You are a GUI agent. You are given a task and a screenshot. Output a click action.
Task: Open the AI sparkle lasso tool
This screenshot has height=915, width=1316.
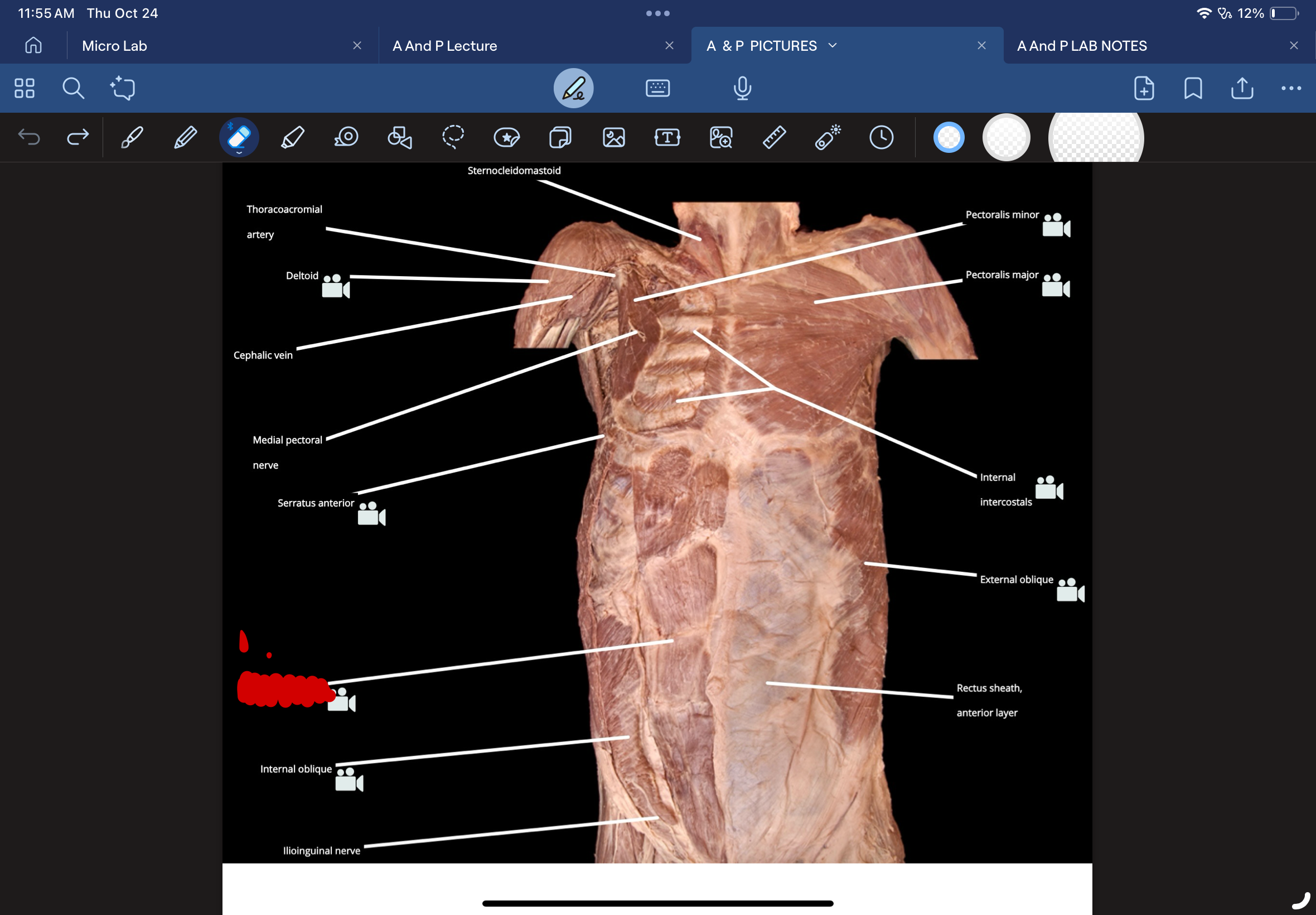click(x=123, y=88)
